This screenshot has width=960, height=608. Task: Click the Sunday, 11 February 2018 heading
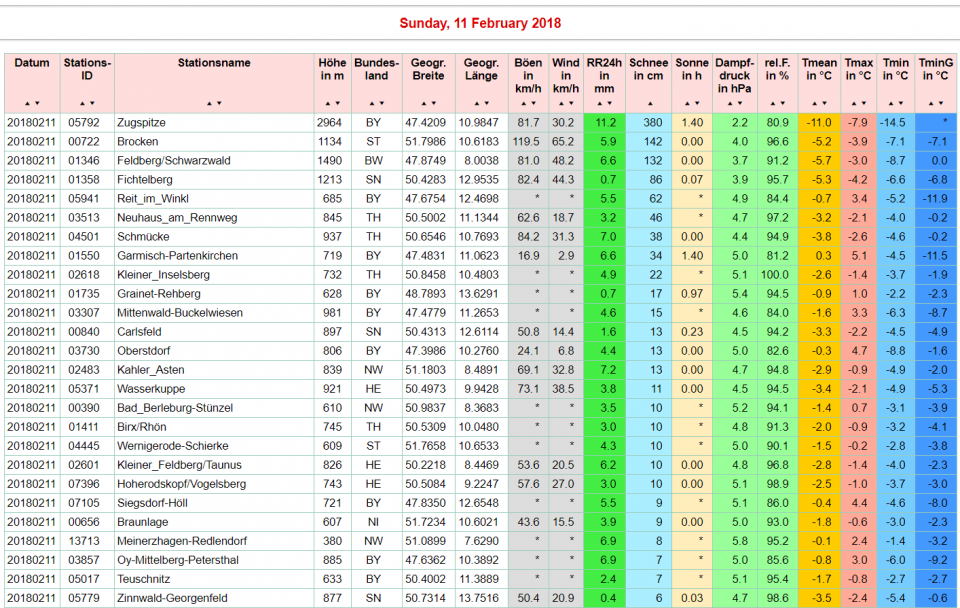point(480,23)
